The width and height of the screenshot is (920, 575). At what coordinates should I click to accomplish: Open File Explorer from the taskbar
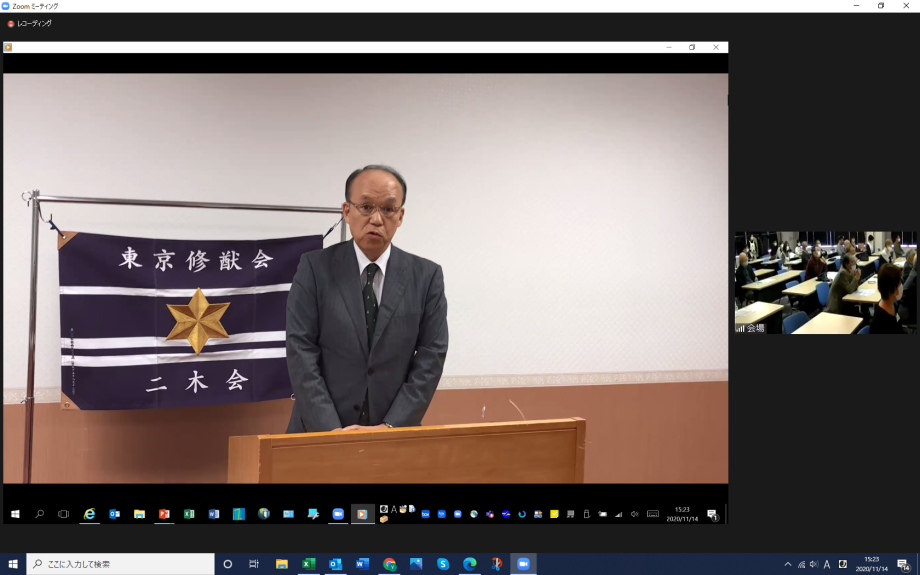click(282, 564)
